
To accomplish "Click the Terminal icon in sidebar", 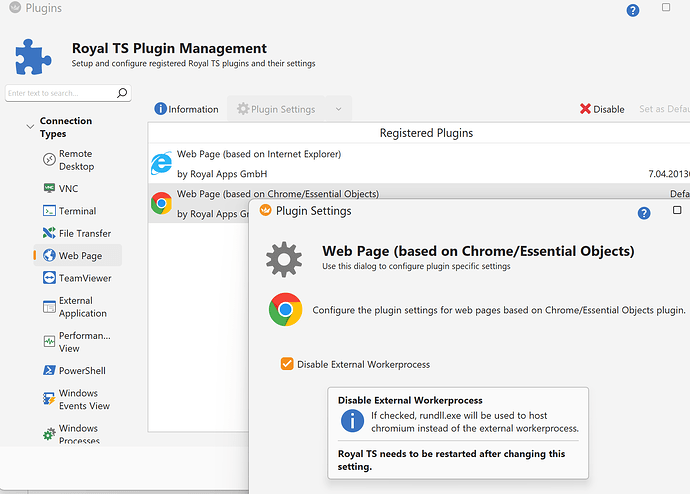I will pyautogui.click(x=49, y=211).
